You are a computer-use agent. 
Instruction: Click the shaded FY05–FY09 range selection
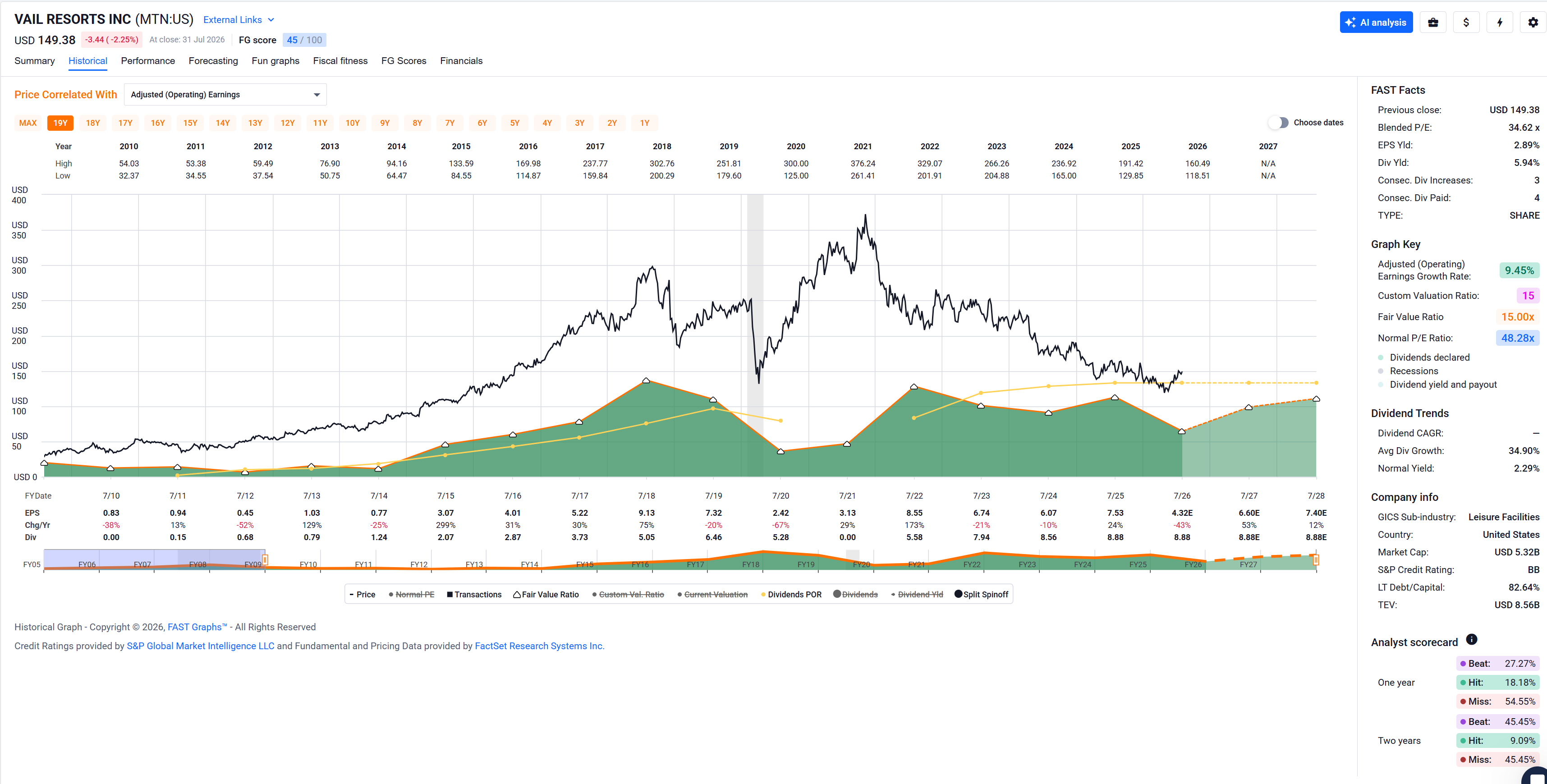coord(154,559)
